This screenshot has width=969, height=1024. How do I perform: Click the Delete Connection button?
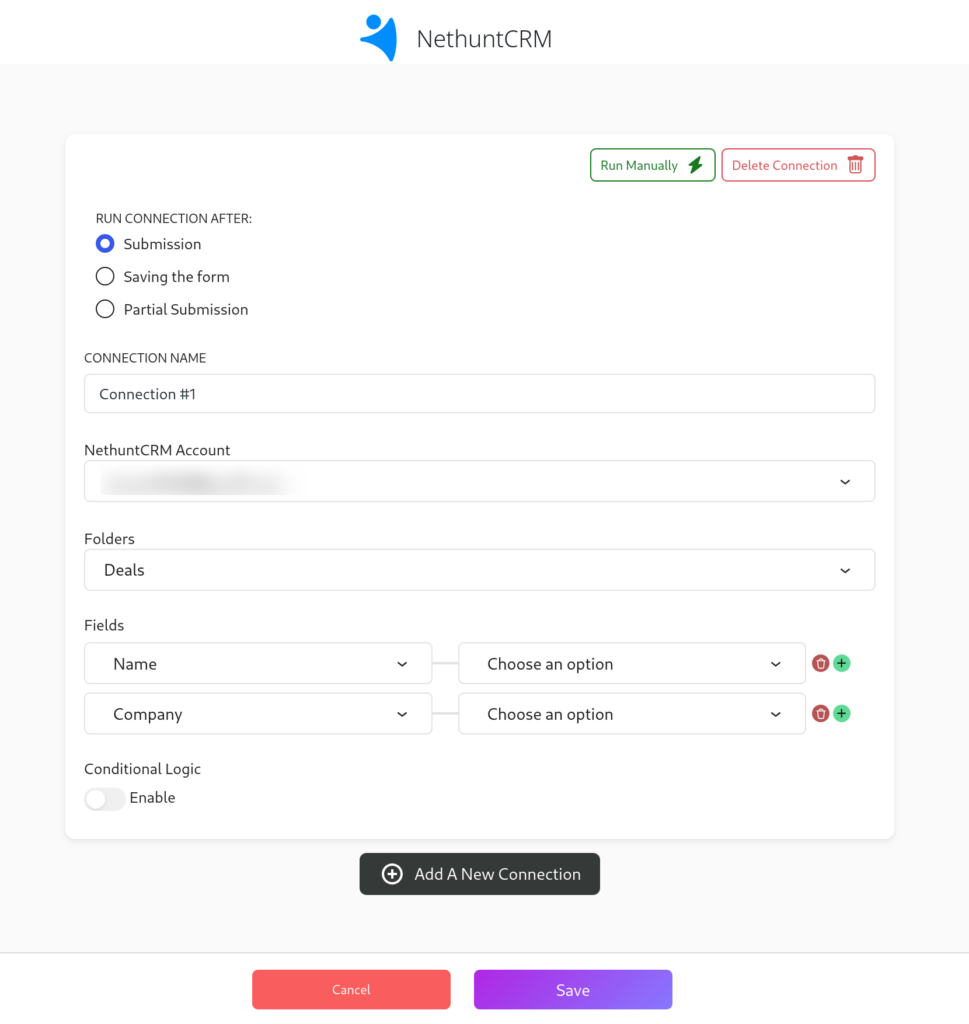coord(798,165)
